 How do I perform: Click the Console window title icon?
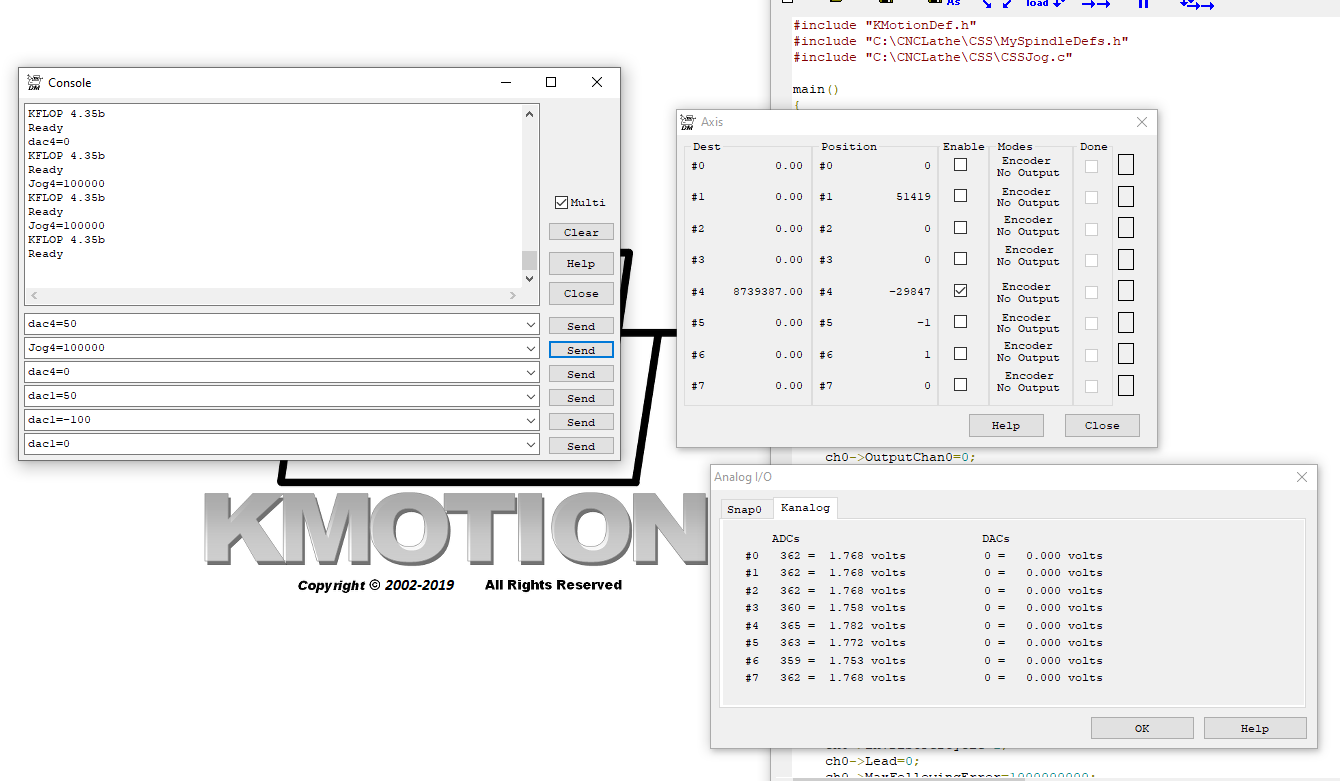[x=35, y=83]
